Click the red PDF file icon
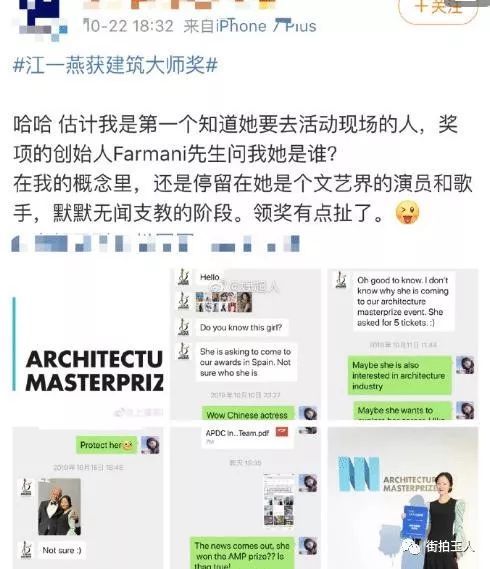The height and width of the screenshot is (569, 490). click(282, 432)
